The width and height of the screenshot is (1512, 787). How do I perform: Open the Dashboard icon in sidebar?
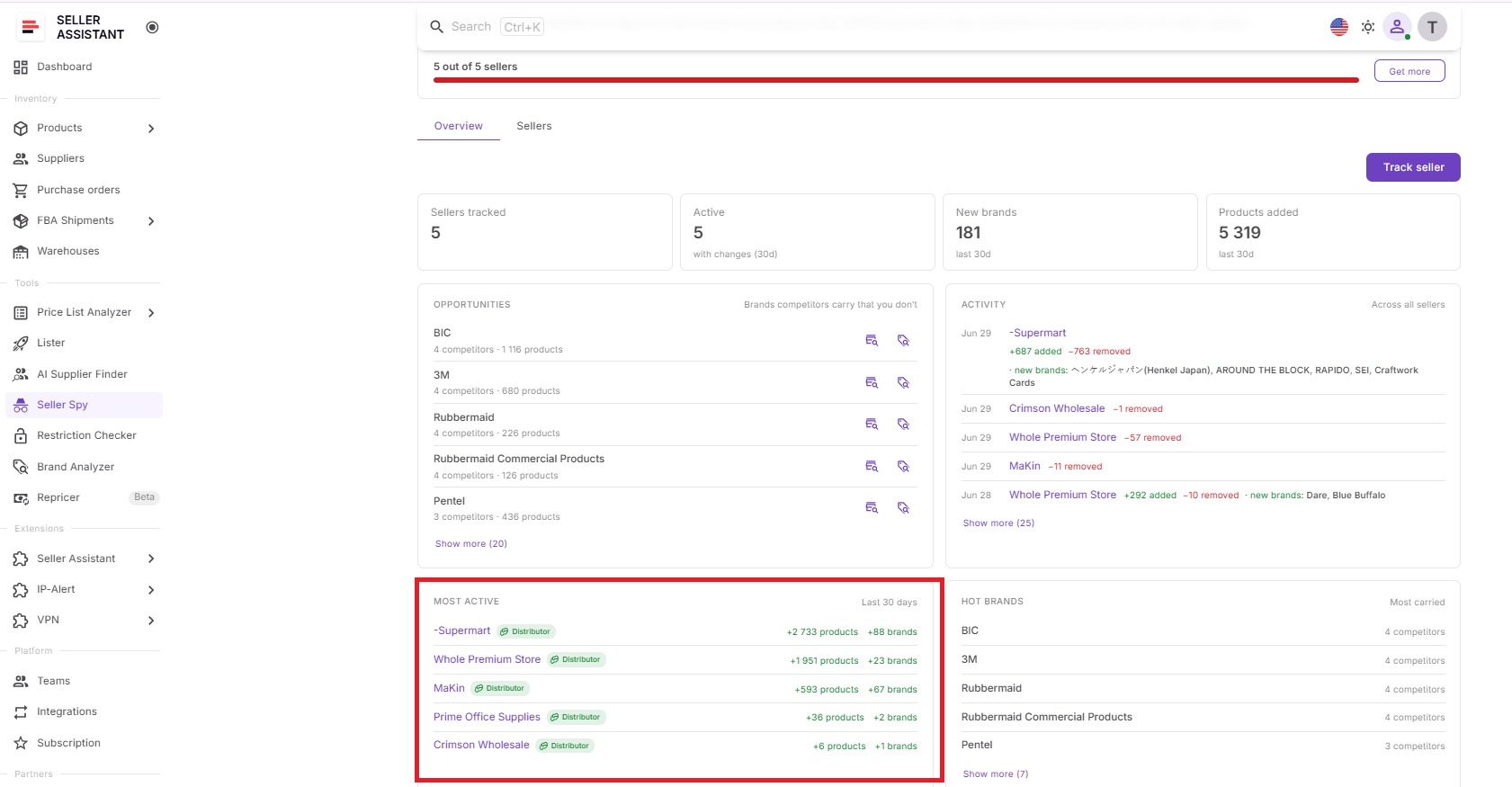click(21, 67)
